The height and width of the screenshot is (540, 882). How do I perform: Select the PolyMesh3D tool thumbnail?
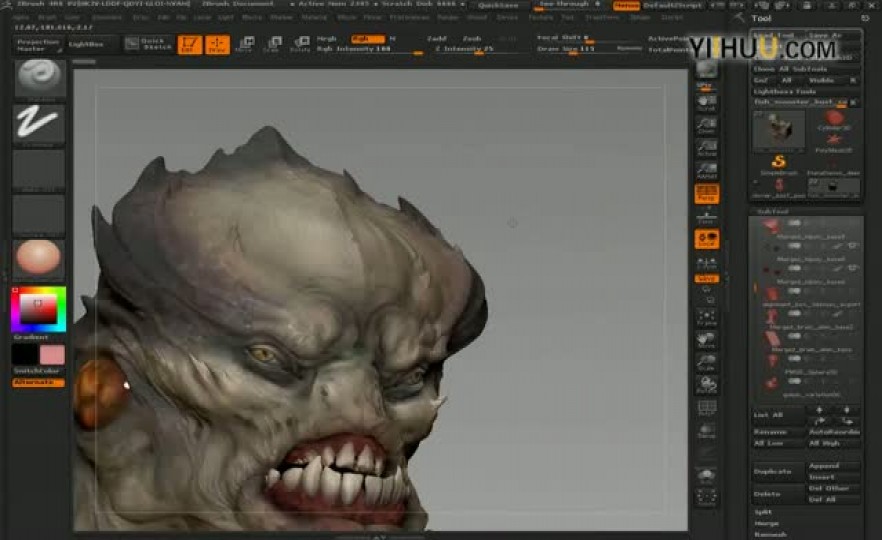point(834,143)
